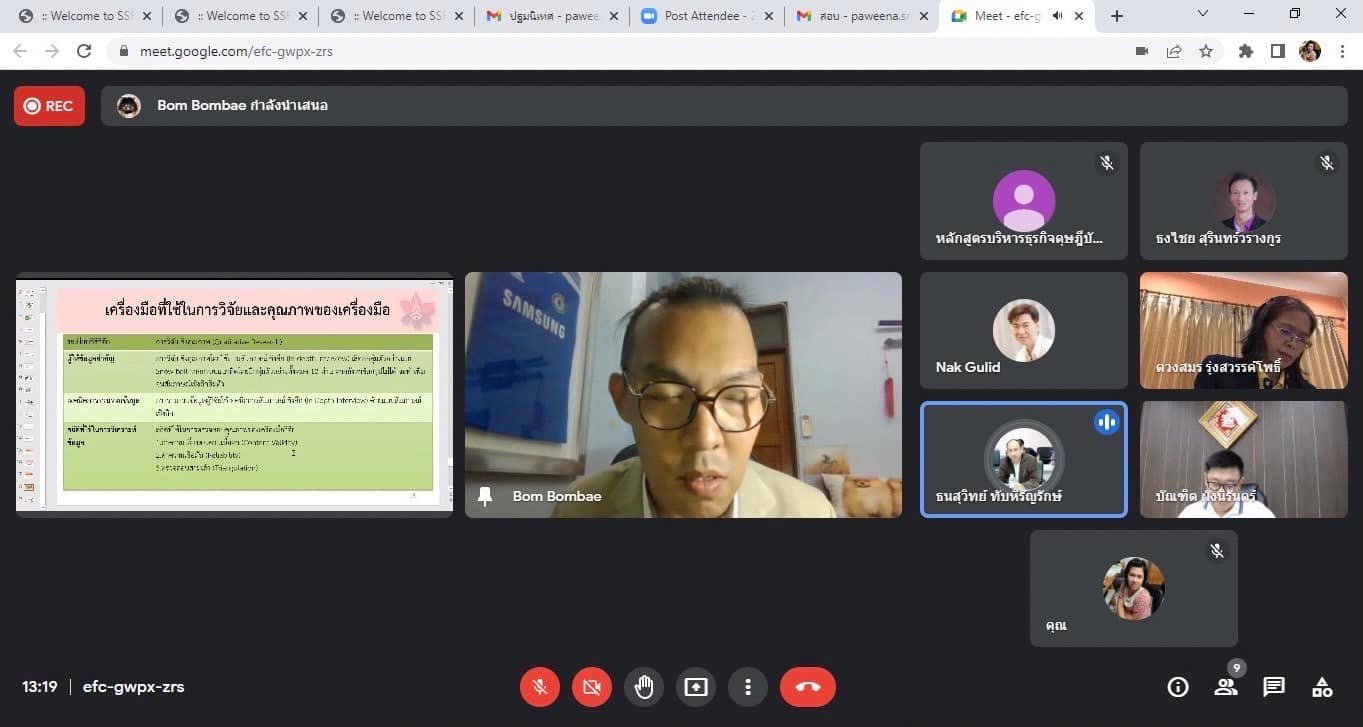Click the pin icon on Bom Bombae tile

point(486,496)
